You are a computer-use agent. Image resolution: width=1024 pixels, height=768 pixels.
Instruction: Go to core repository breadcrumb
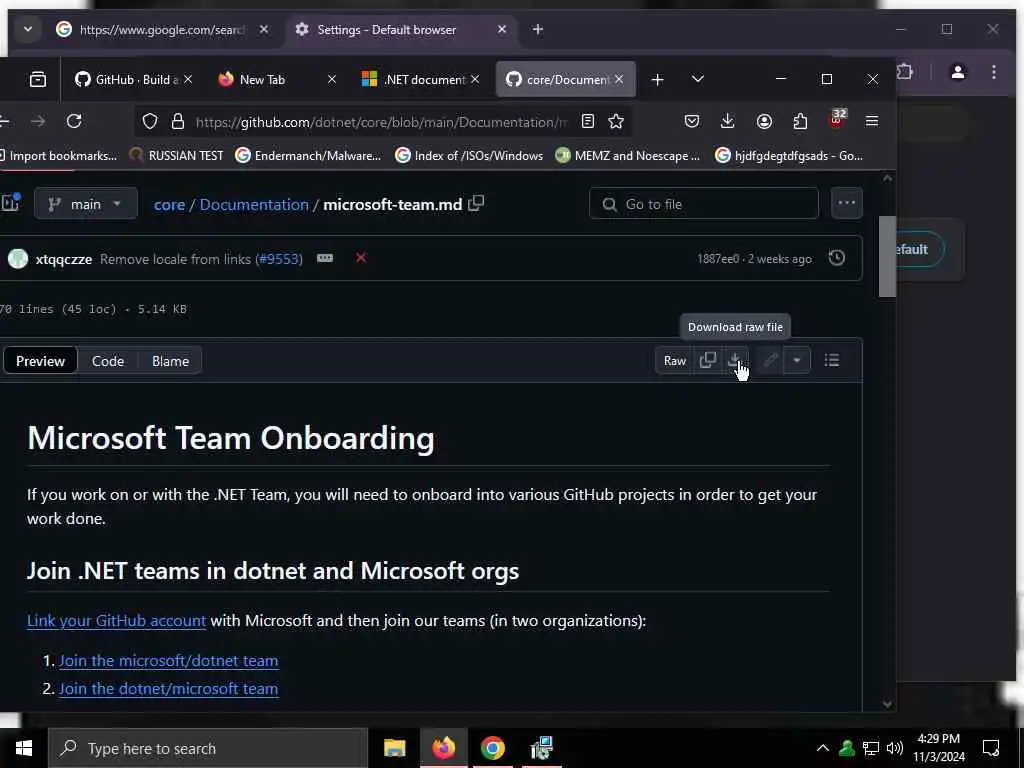pos(169,204)
